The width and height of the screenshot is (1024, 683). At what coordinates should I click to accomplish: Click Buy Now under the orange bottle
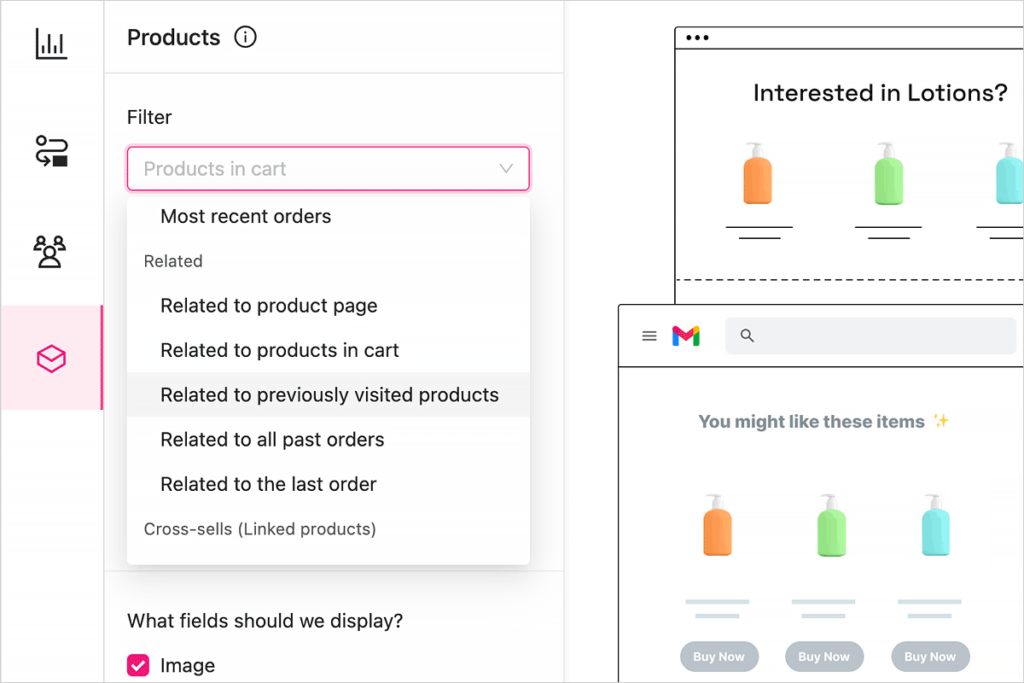click(719, 656)
